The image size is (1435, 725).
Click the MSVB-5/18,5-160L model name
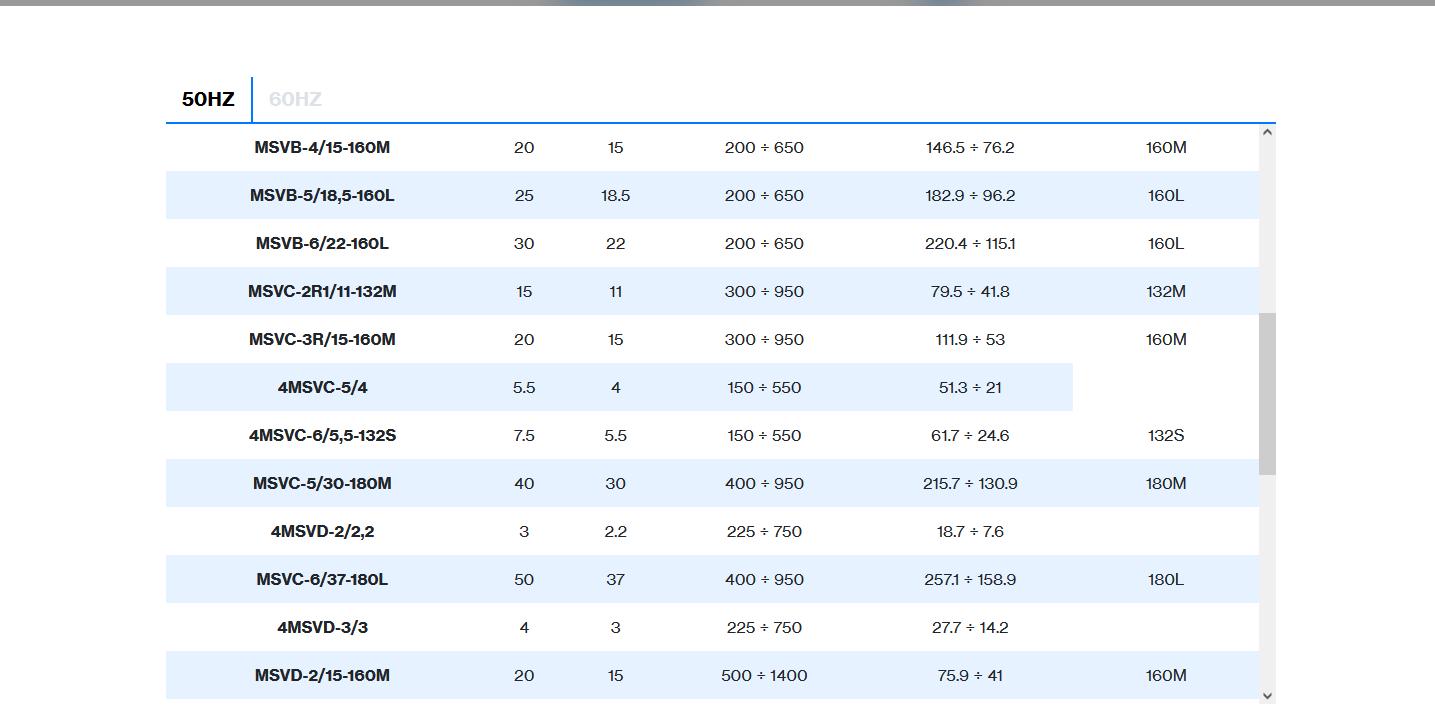(322, 196)
